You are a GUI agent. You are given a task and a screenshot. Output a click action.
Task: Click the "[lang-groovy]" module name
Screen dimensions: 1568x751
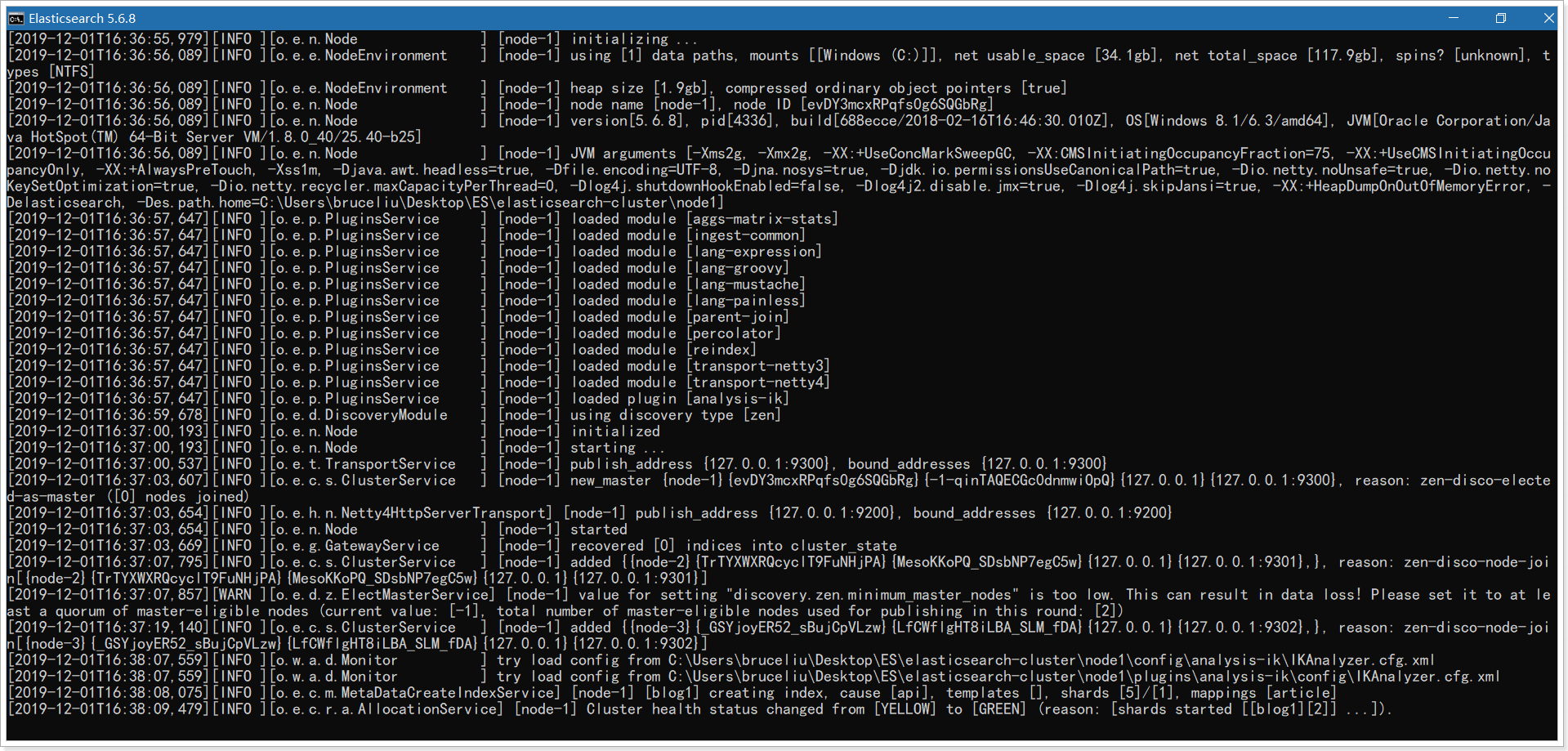pos(737,268)
